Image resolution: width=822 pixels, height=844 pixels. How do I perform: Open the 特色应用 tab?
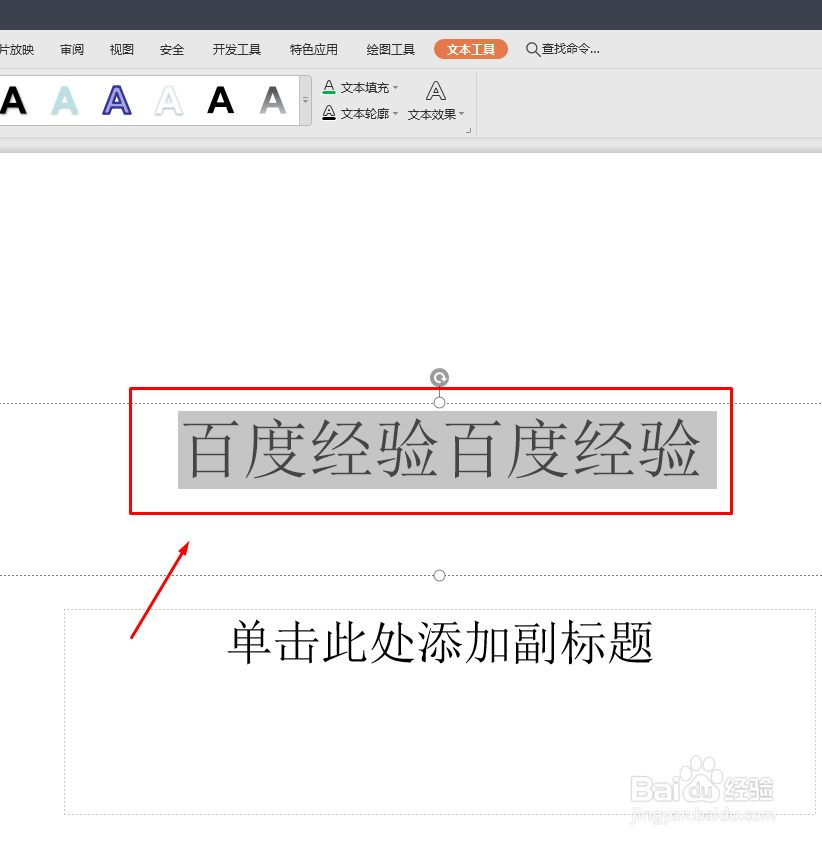click(314, 50)
